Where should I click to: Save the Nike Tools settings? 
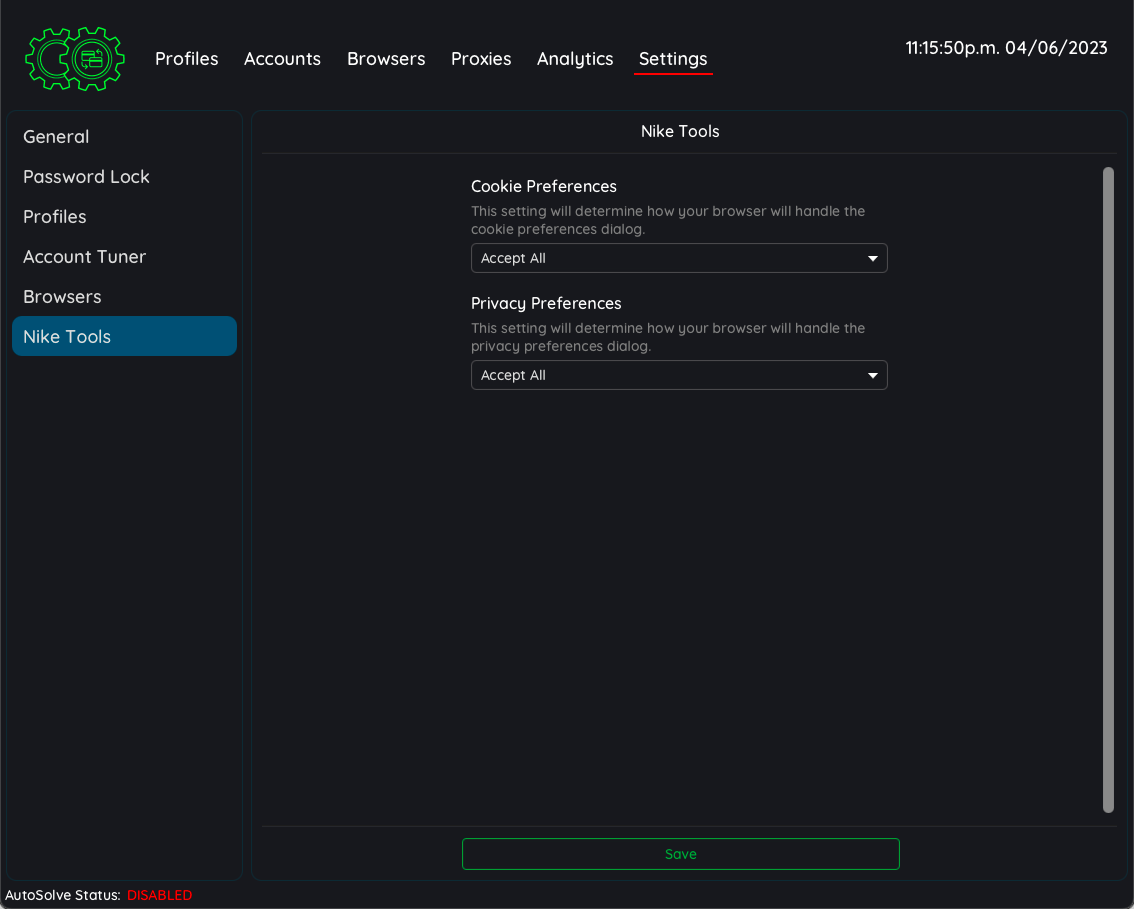[x=681, y=854]
